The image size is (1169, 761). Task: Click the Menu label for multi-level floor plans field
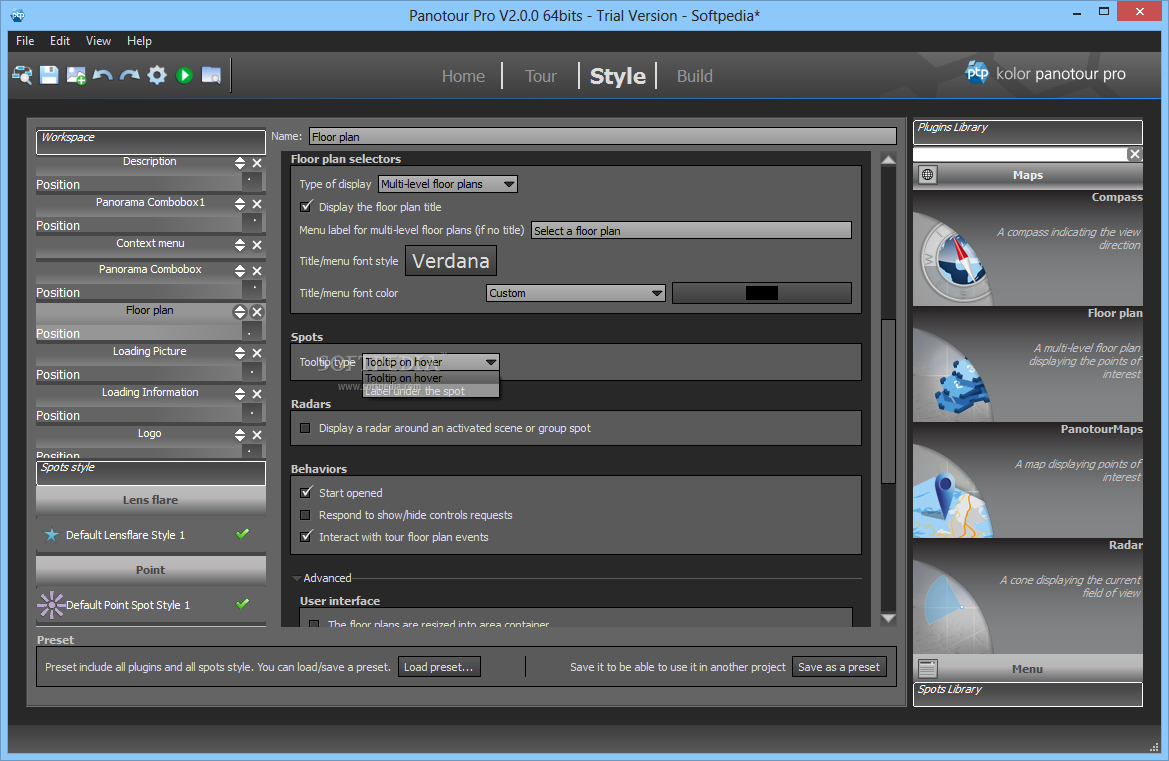pos(691,230)
